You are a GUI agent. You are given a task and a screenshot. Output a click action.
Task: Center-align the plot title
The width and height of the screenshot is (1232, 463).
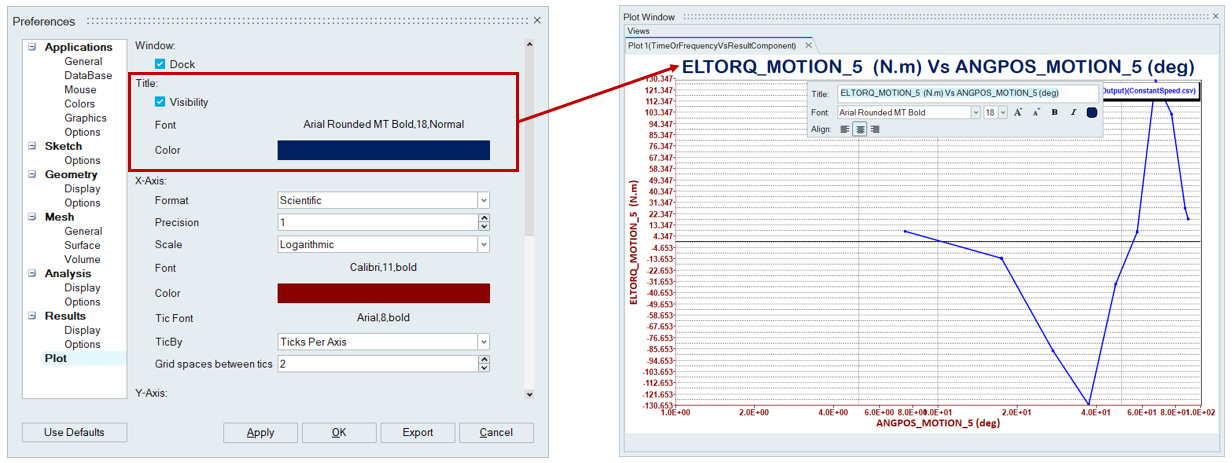tap(860, 129)
